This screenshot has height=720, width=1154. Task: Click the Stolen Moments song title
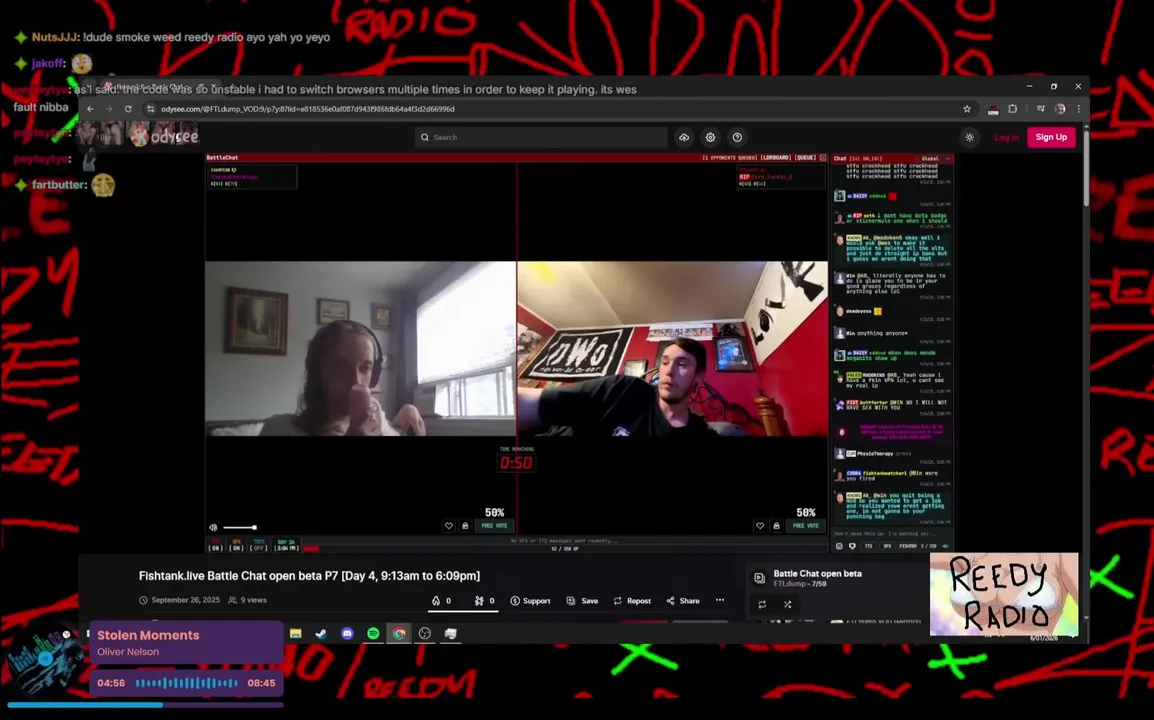coord(148,635)
